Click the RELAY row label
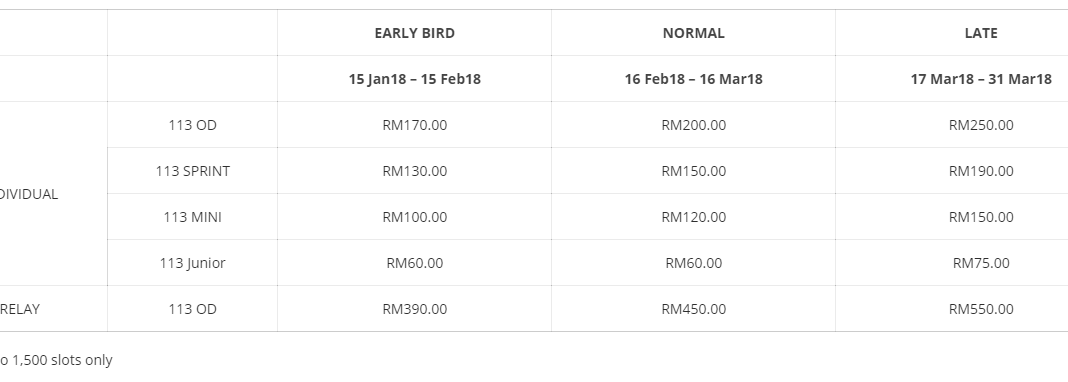 click(x=20, y=309)
